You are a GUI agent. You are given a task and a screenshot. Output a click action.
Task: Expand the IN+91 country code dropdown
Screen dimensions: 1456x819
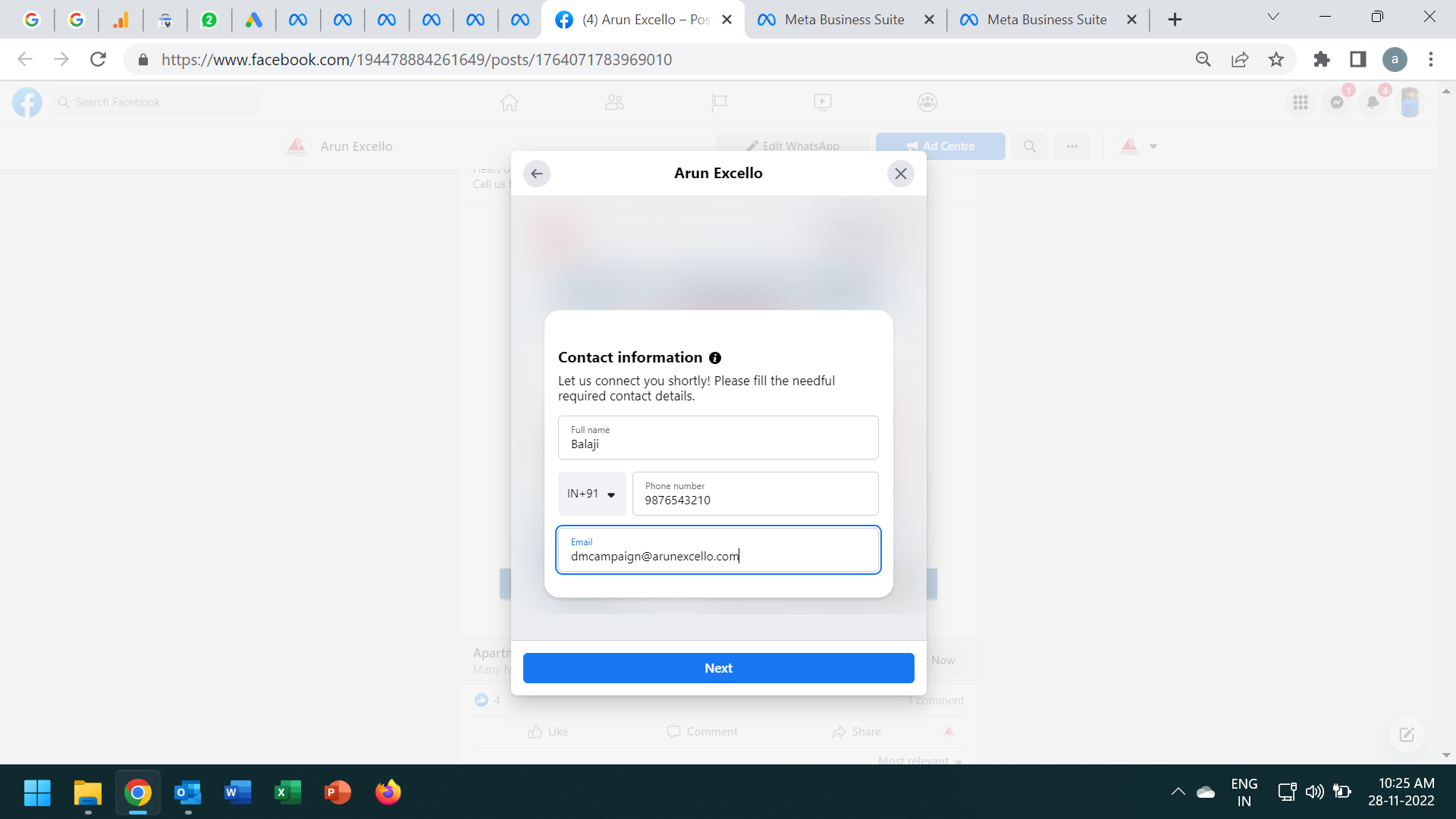tap(591, 494)
